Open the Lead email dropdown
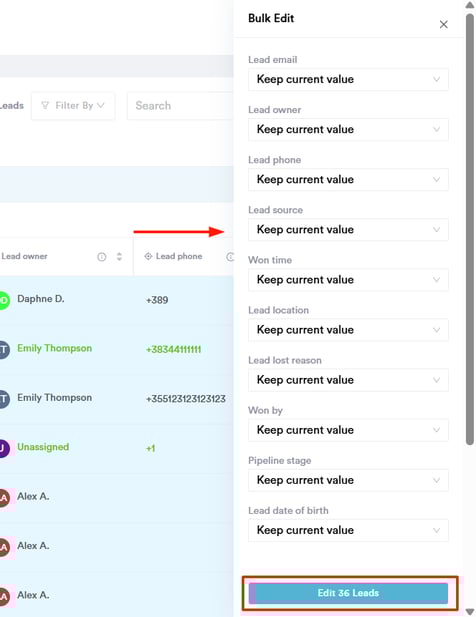This screenshot has width=476, height=617. click(348, 79)
